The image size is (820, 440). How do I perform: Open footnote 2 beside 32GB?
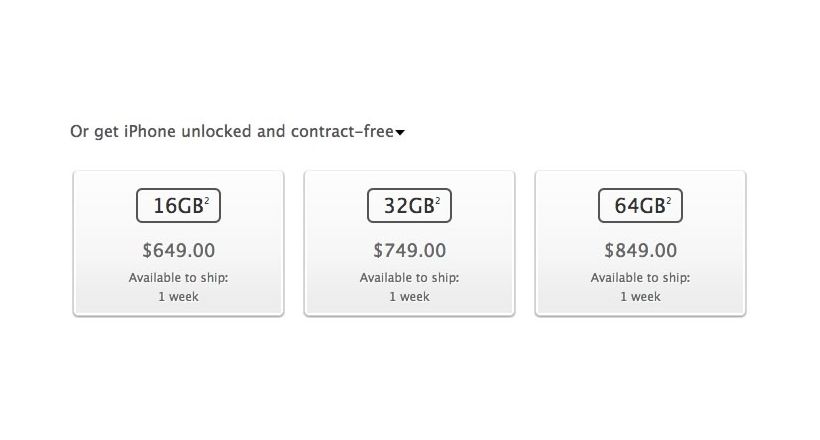(x=438, y=200)
